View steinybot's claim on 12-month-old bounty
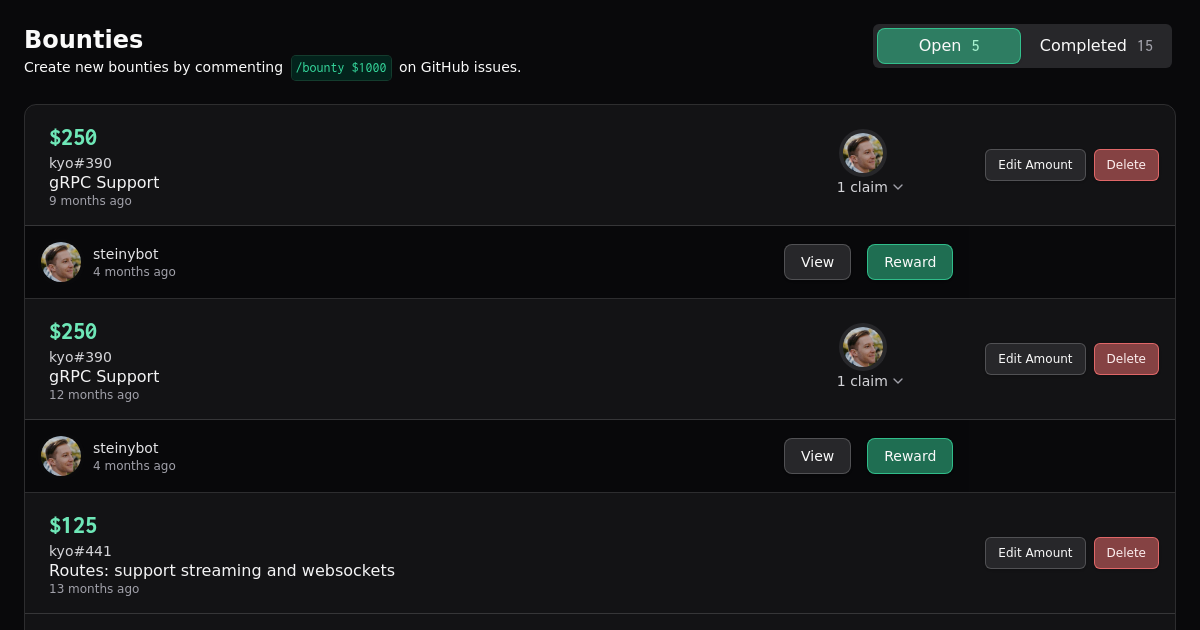 point(817,456)
